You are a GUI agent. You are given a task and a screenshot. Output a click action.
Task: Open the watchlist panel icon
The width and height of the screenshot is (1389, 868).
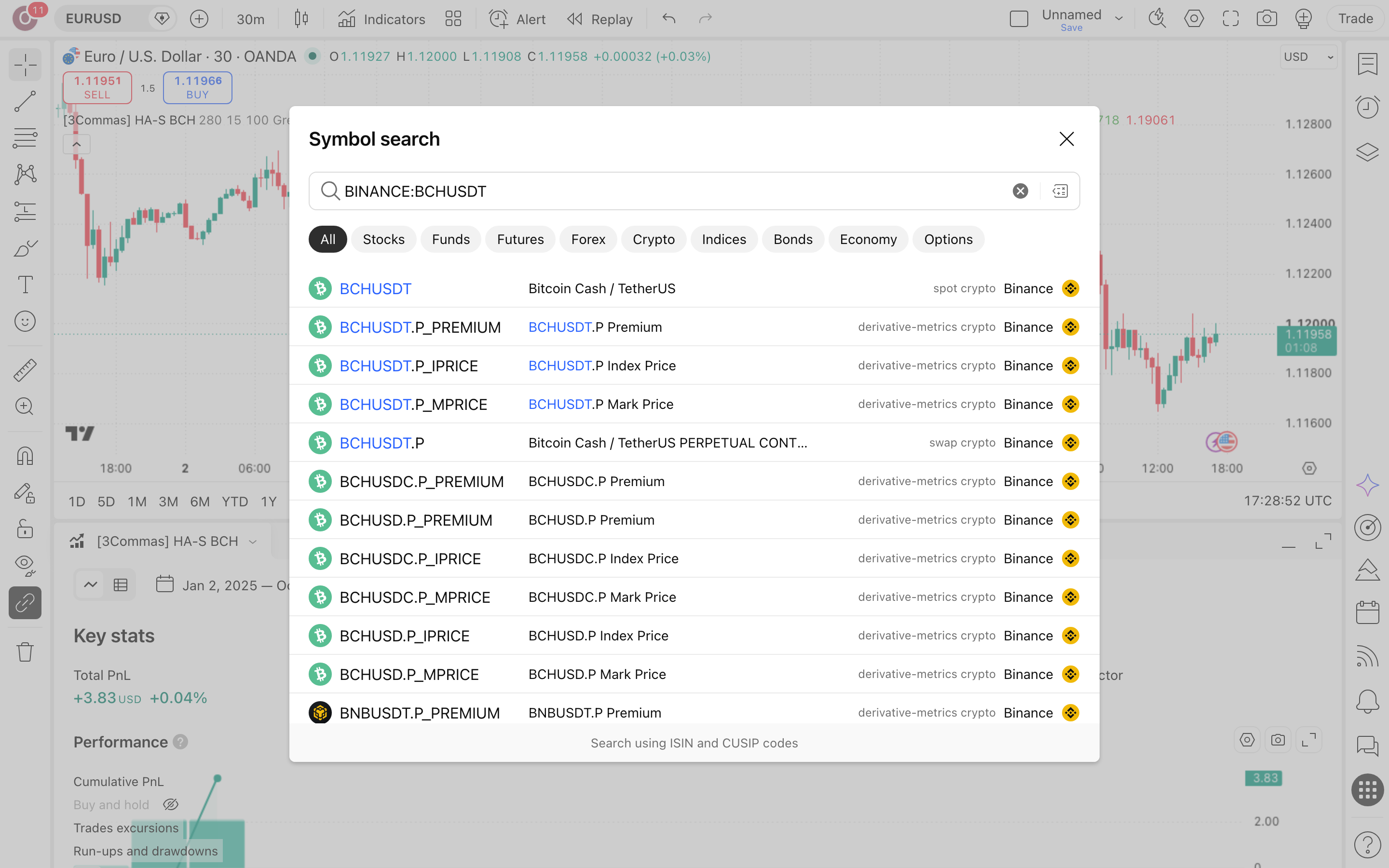(x=1367, y=64)
